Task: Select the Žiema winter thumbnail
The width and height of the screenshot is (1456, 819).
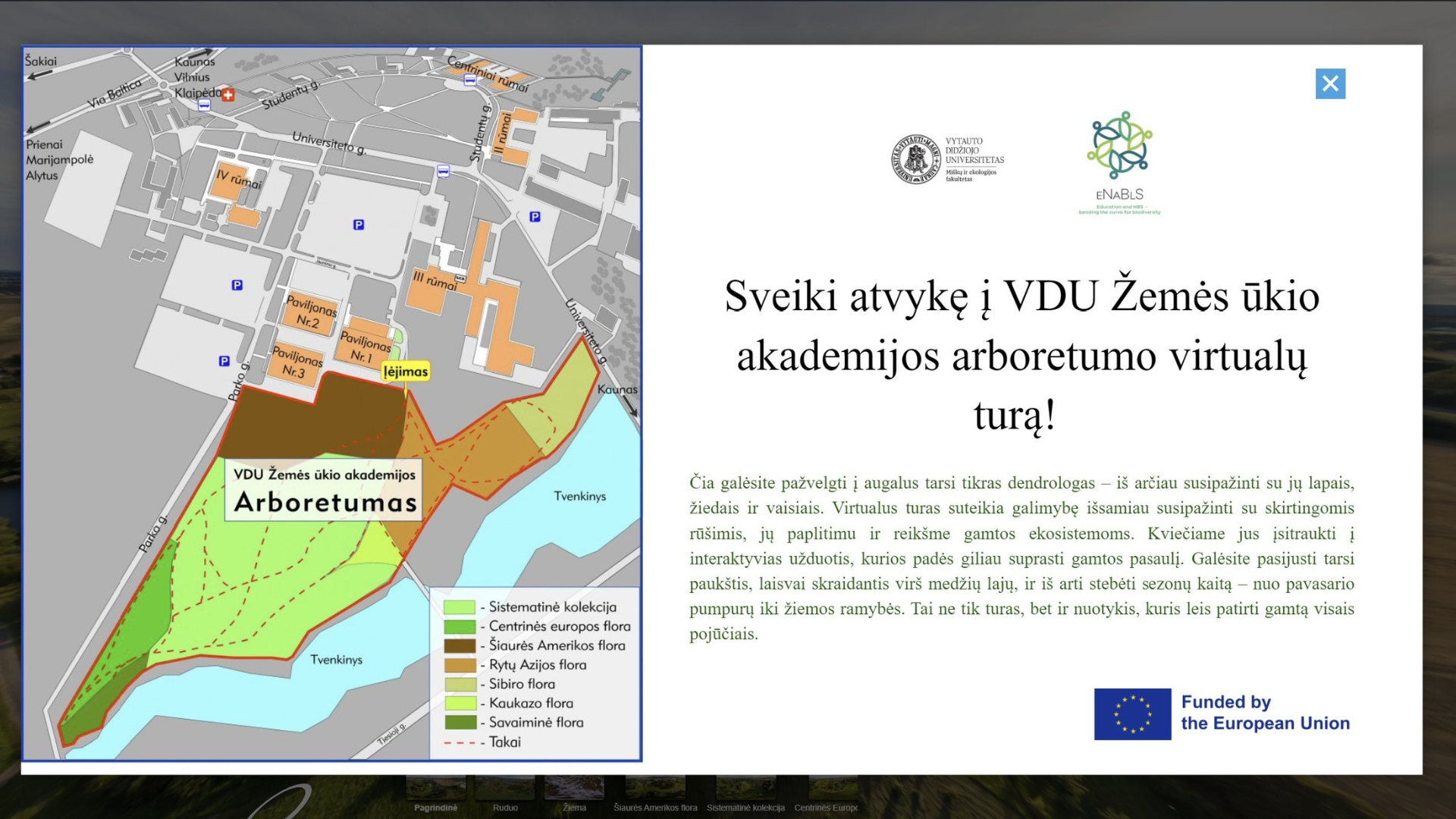Action: [x=574, y=789]
